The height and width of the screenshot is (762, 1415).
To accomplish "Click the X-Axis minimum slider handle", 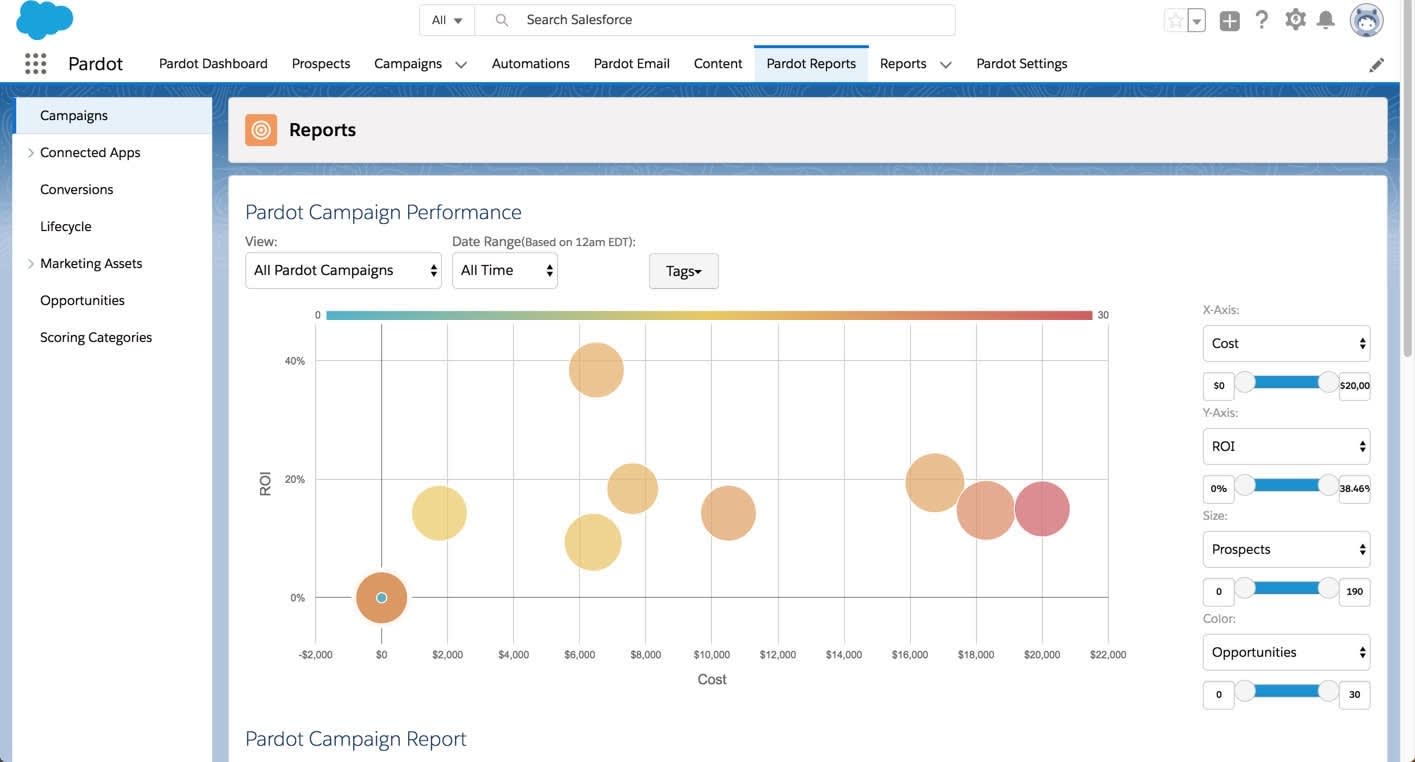I will (1245, 382).
